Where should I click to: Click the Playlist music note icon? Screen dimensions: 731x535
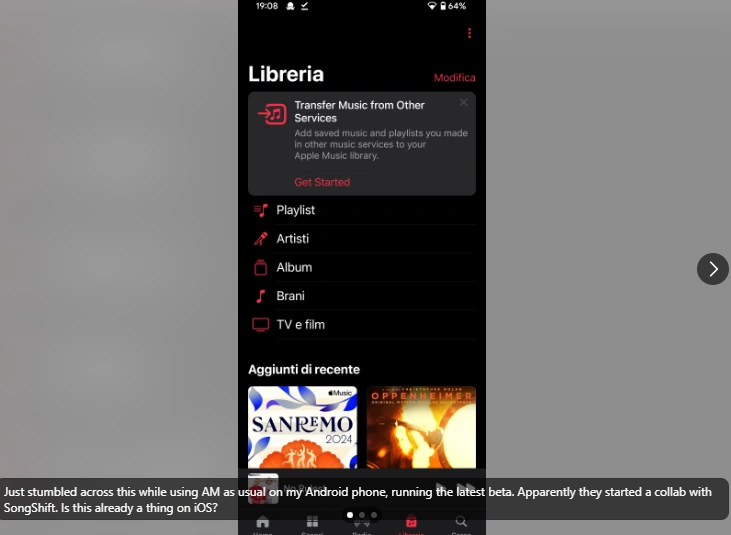point(261,210)
